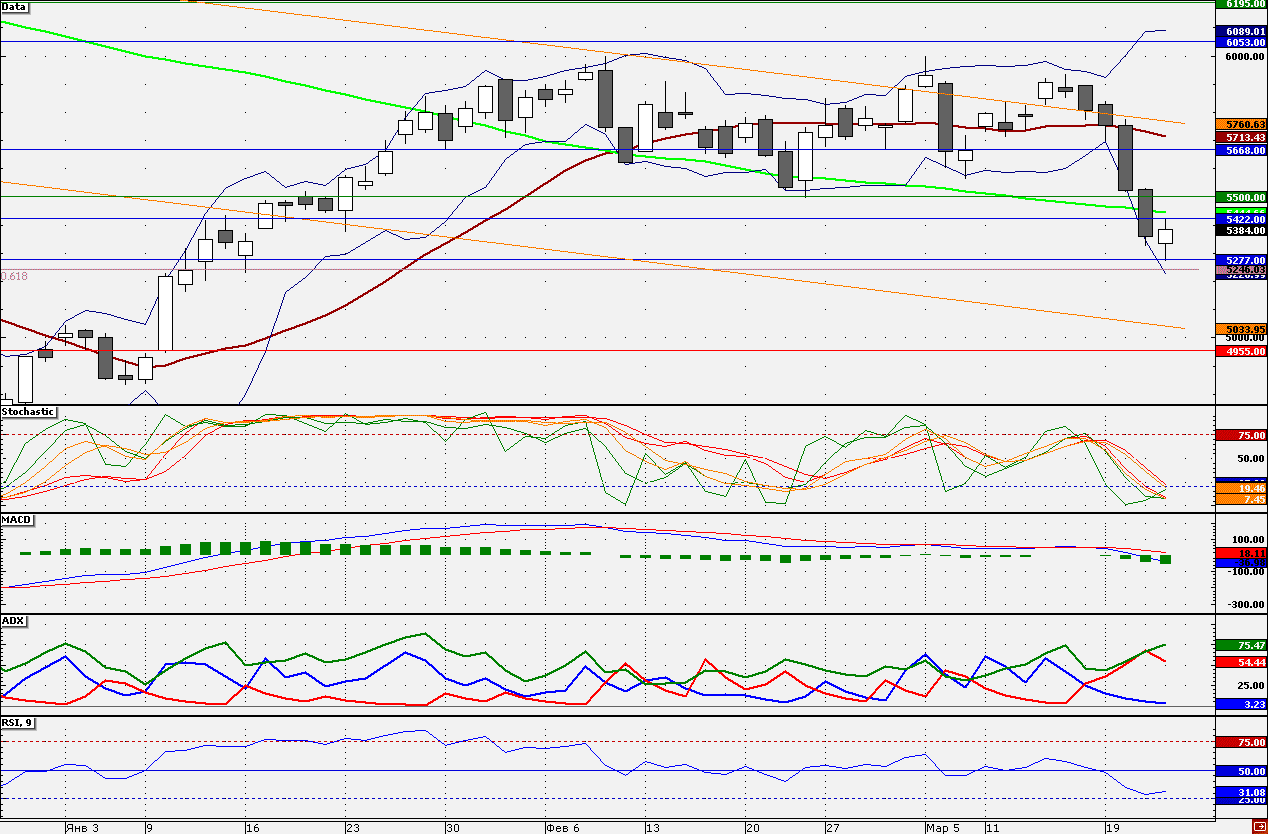Click the RSI 31.08 blue value tag
Viewport: 1268px width, 834px height.
point(1241,793)
